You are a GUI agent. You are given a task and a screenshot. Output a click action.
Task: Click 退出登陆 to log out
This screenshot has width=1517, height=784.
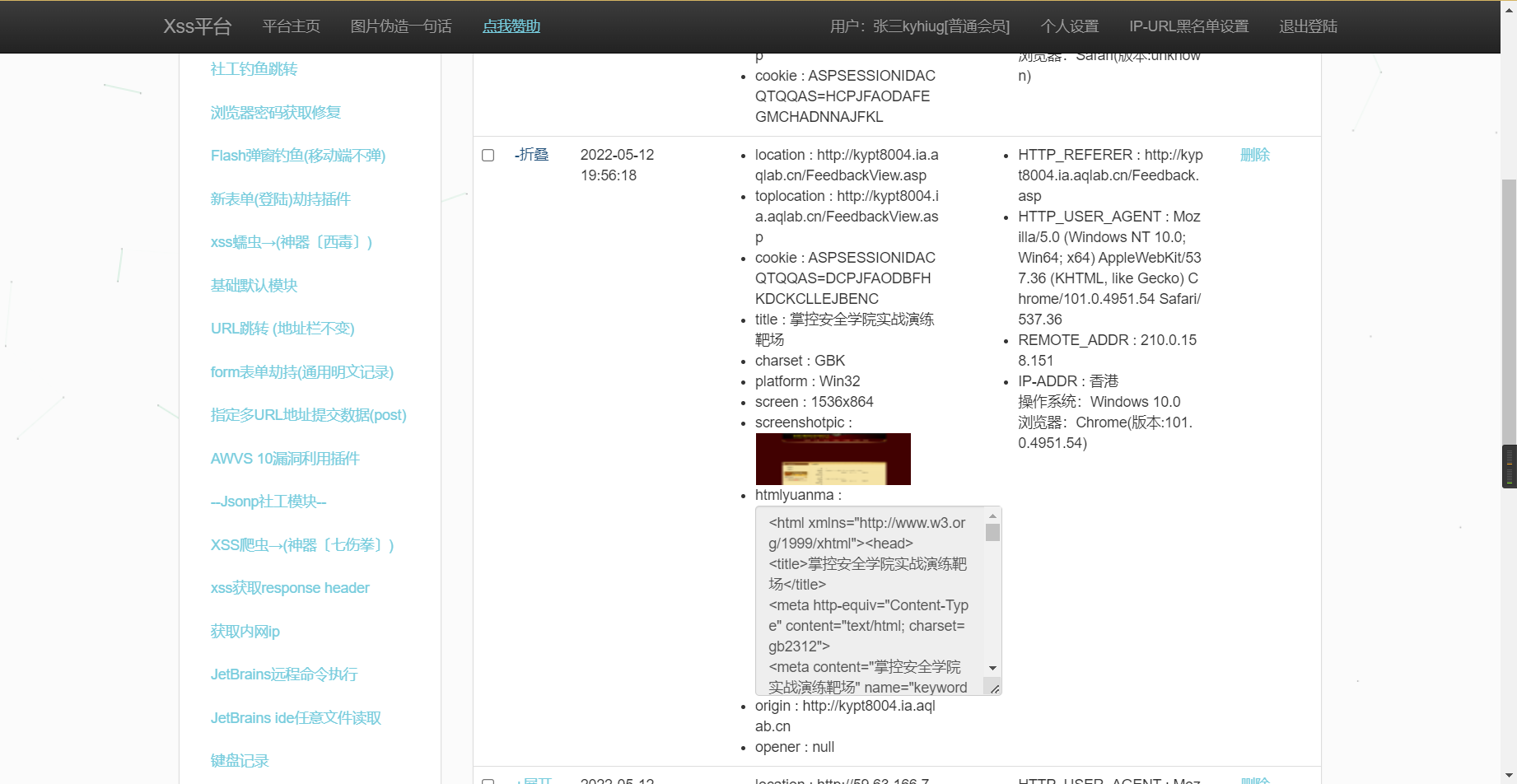(x=1307, y=26)
